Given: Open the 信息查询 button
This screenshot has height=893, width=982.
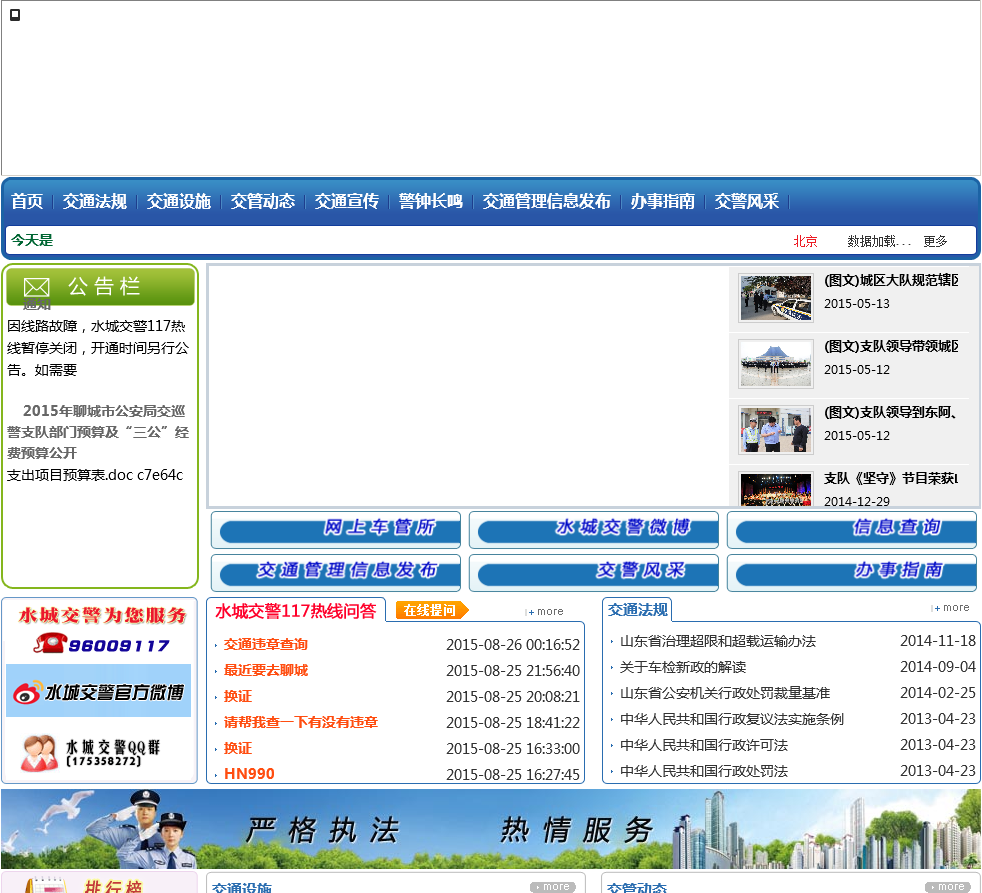Looking at the screenshot, I should [852, 529].
